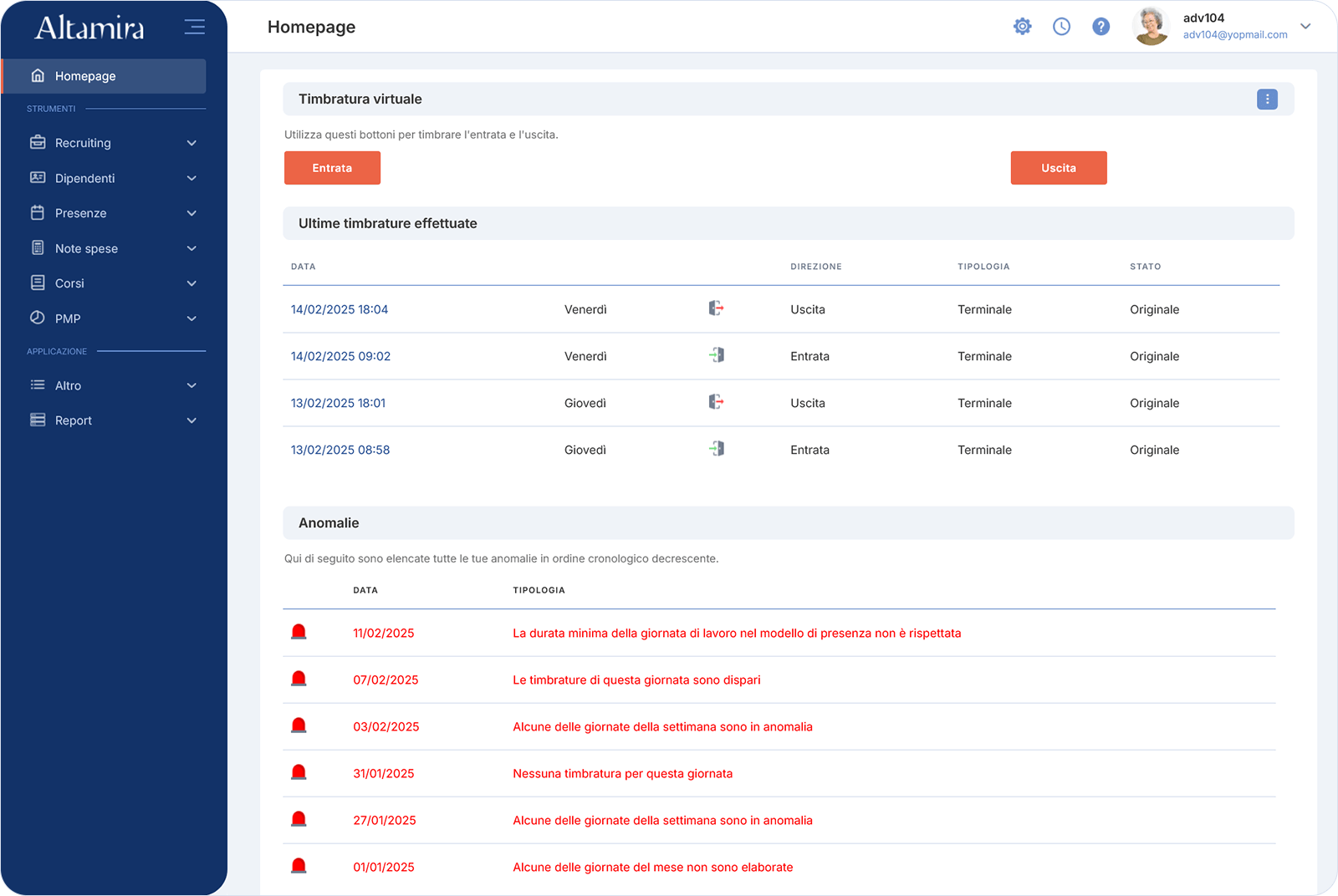Expand the Dipendenti menu chevron
This screenshot has width=1338, height=896.
coord(192,178)
